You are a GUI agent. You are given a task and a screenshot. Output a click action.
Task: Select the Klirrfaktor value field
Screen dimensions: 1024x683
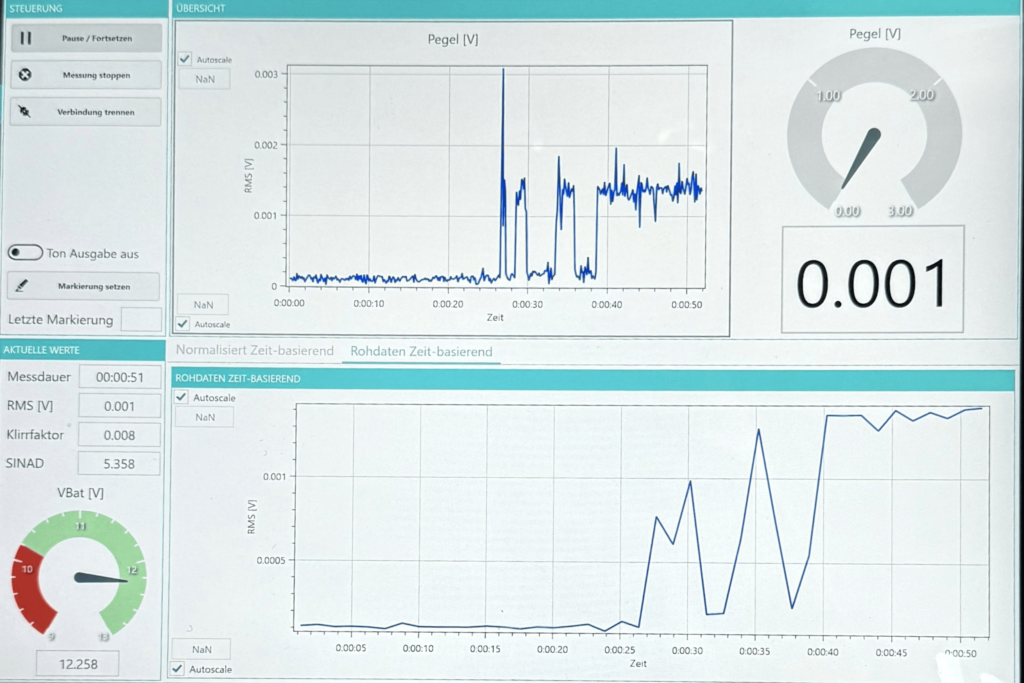[x=119, y=435]
